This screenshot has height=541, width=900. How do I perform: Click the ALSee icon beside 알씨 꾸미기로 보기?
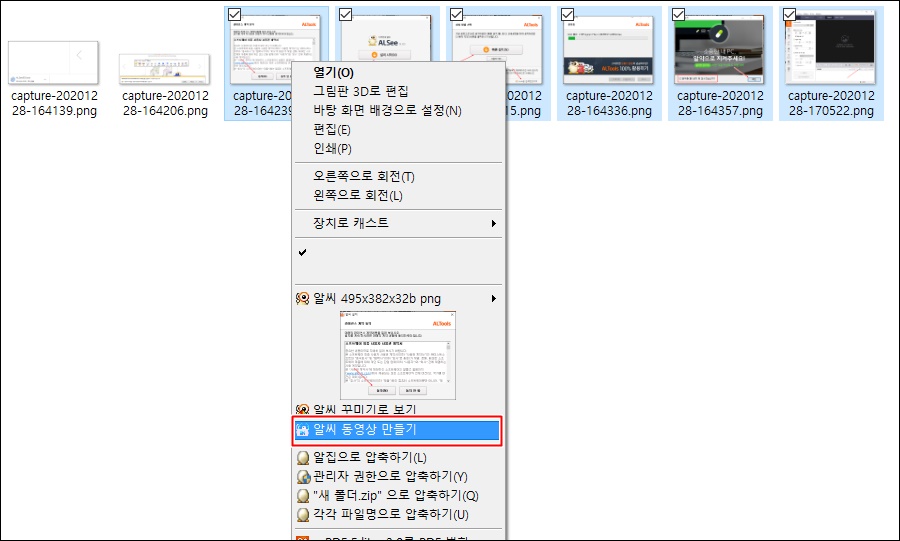tap(302, 410)
